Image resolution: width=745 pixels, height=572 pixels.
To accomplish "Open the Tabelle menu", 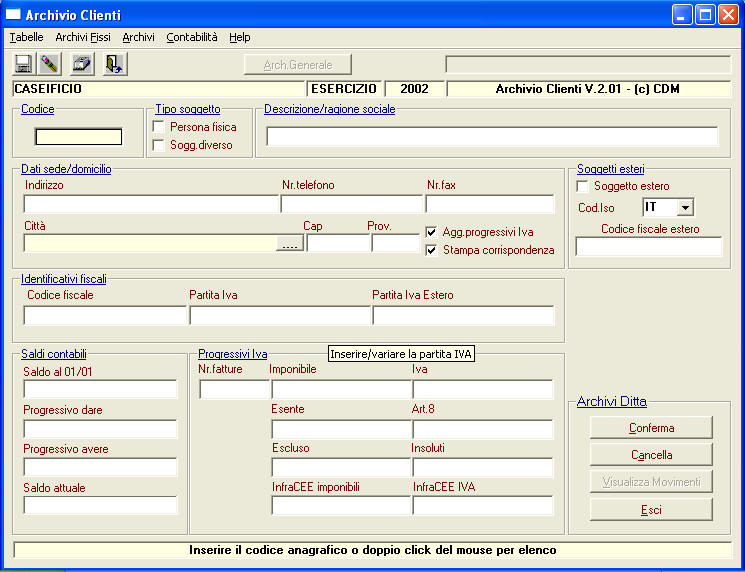I will 27,37.
